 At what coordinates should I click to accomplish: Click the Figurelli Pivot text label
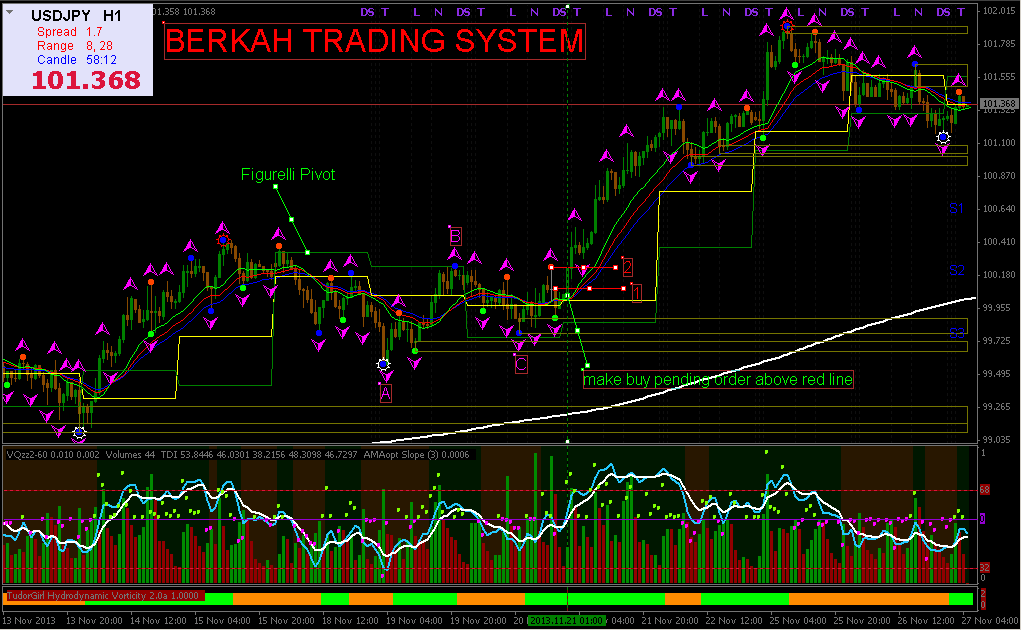tap(288, 174)
